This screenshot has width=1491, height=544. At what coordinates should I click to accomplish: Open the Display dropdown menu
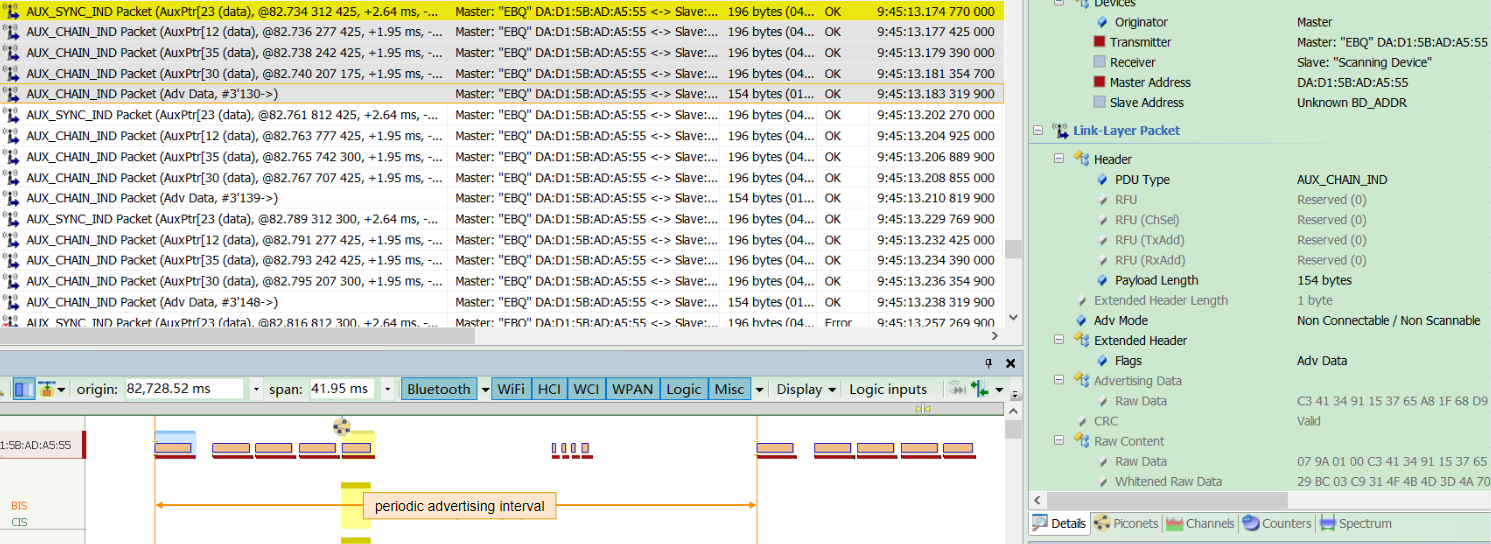tap(805, 389)
